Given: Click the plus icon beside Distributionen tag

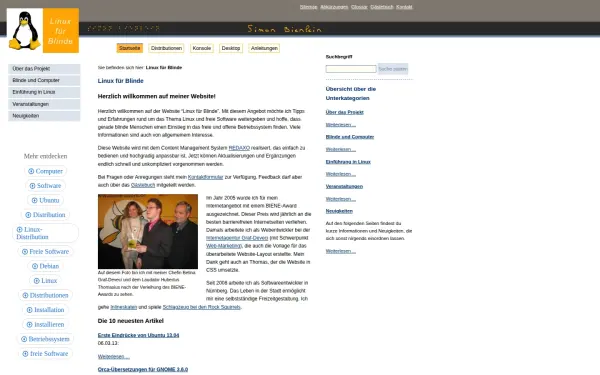Looking at the screenshot, I should click(x=25, y=295).
